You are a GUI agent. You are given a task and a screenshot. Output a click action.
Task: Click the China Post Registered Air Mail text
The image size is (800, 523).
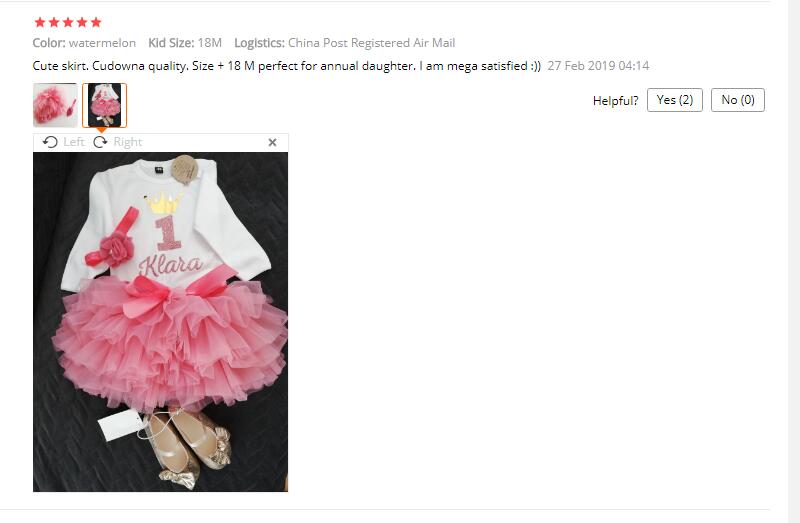[x=371, y=43]
